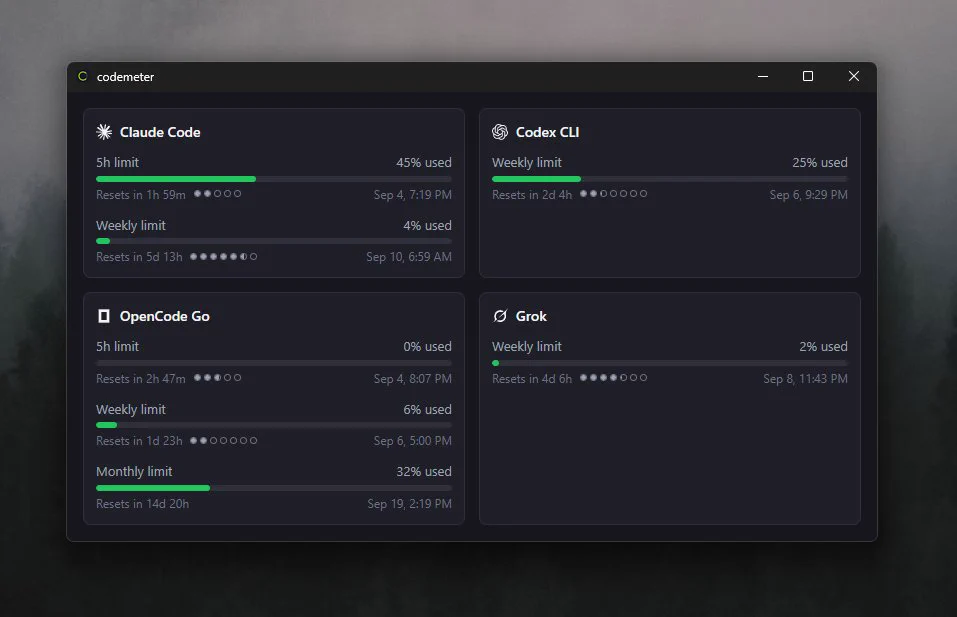This screenshot has height=617, width=957.
Task: Click Grok's Weekly limit label
Action: coord(527,346)
